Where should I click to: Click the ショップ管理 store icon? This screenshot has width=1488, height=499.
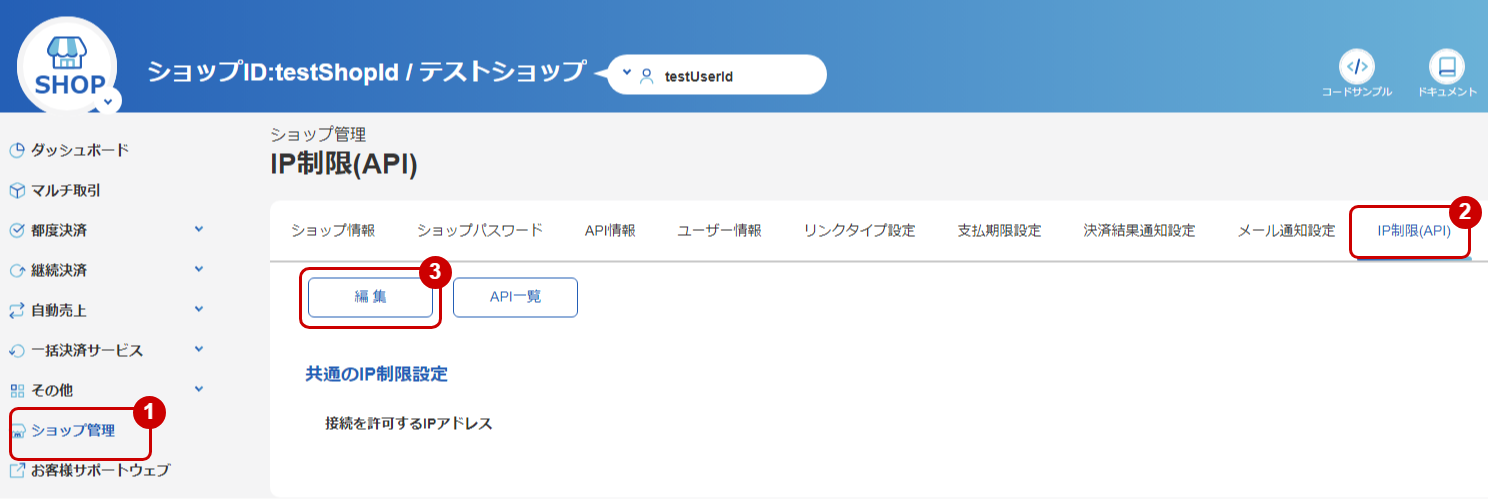(x=17, y=432)
